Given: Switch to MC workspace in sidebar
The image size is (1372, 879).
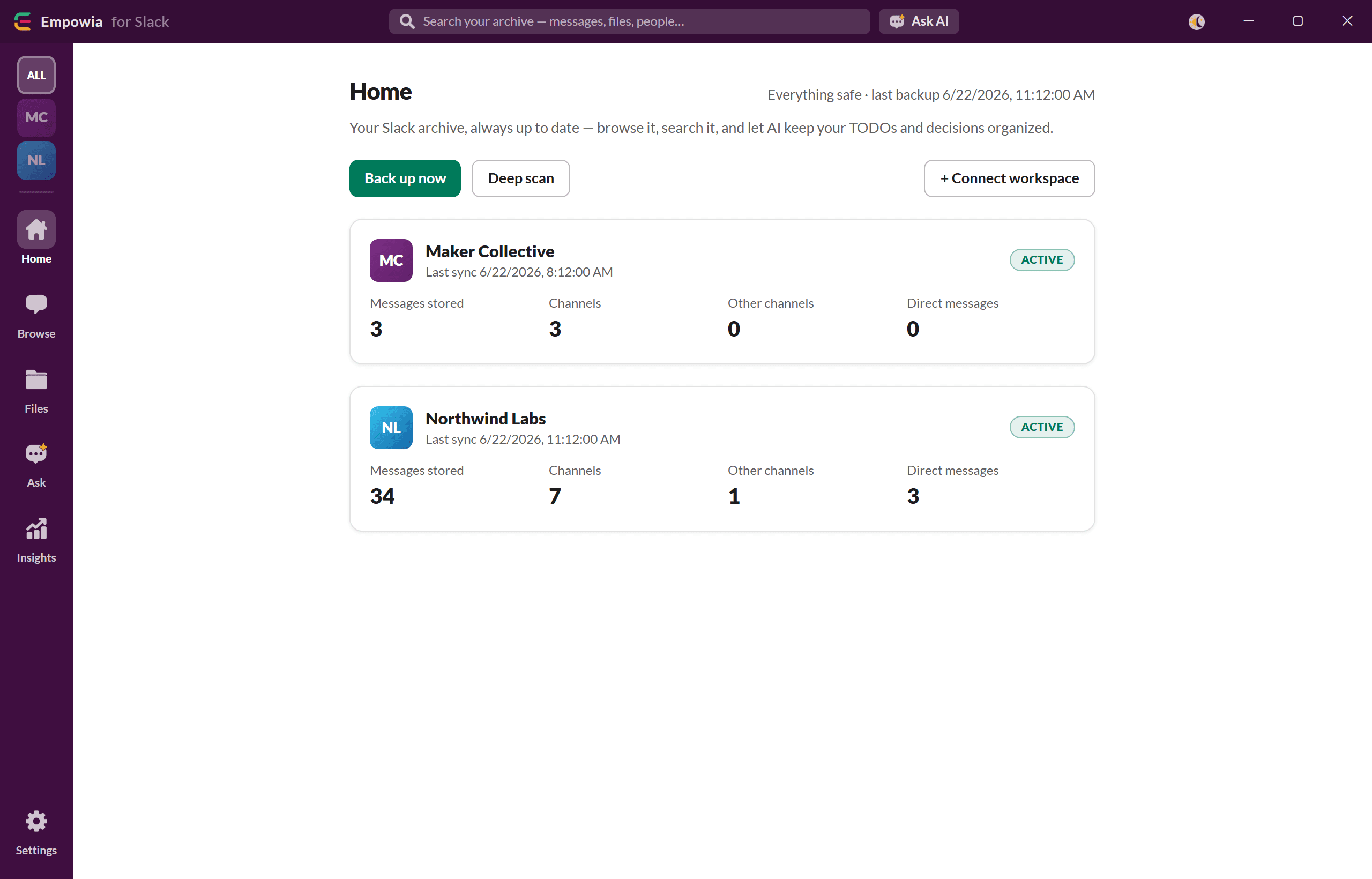Looking at the screenshot, I should pyautogui.click(x=36, y=117).
